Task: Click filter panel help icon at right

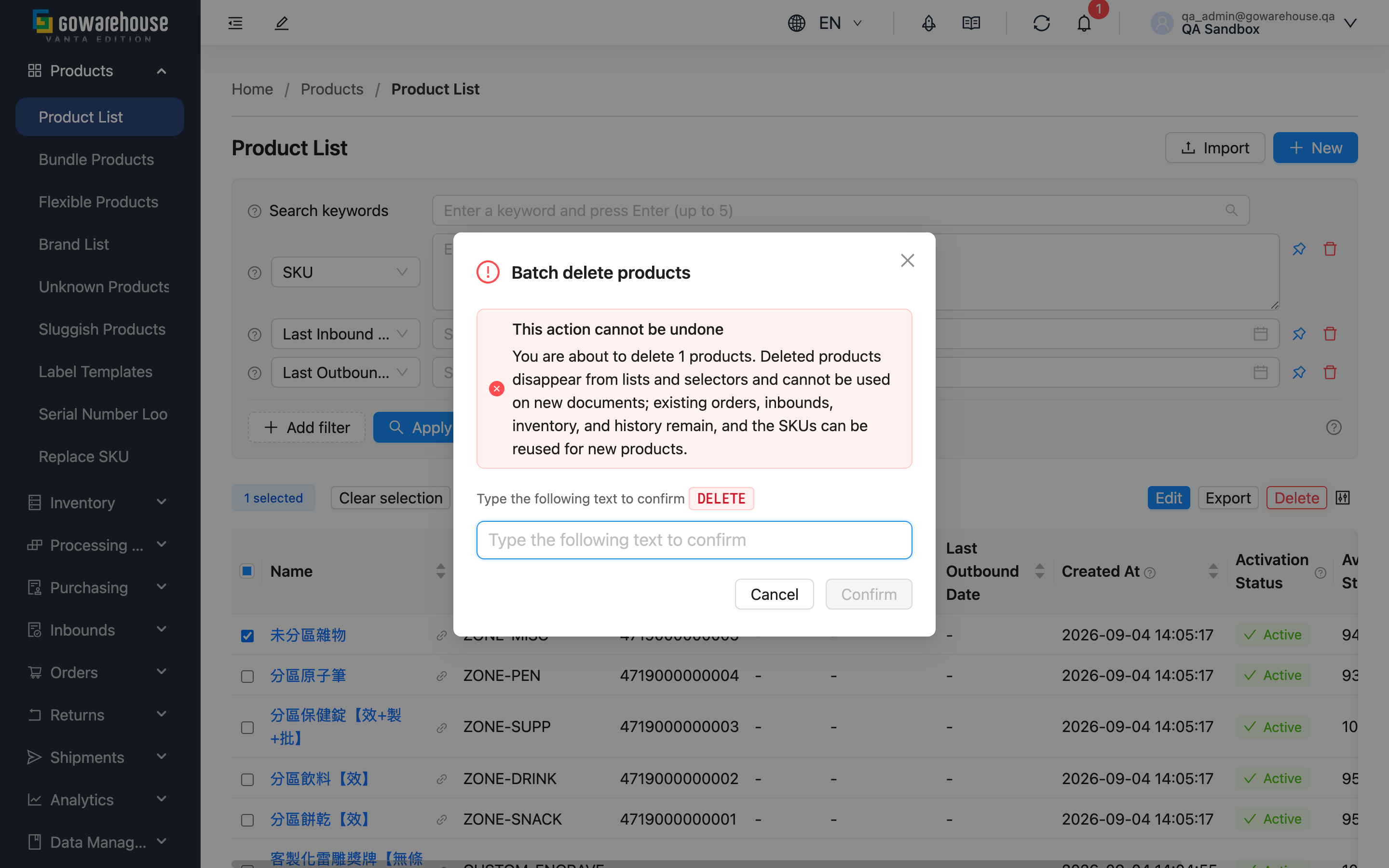Action: [x=1334, y=427]
